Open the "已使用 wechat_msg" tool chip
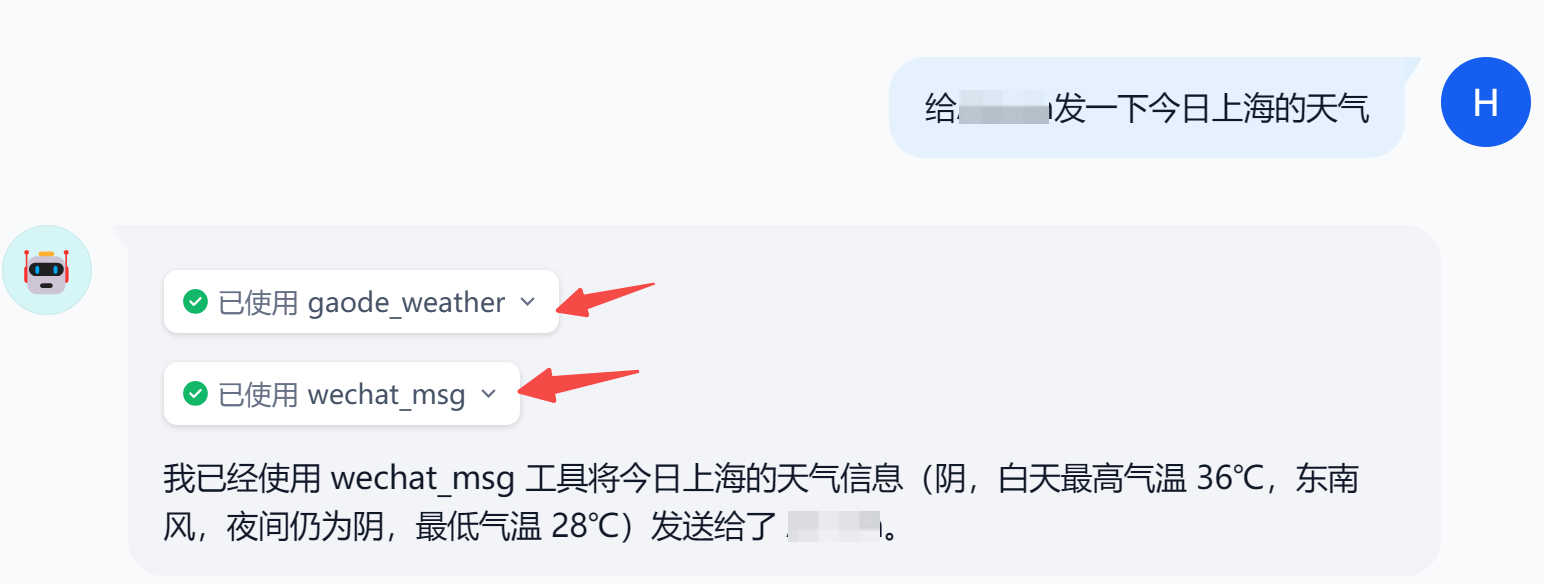Image resolution: width=1544 pixels, height=584 pixels. coord(342,394)
